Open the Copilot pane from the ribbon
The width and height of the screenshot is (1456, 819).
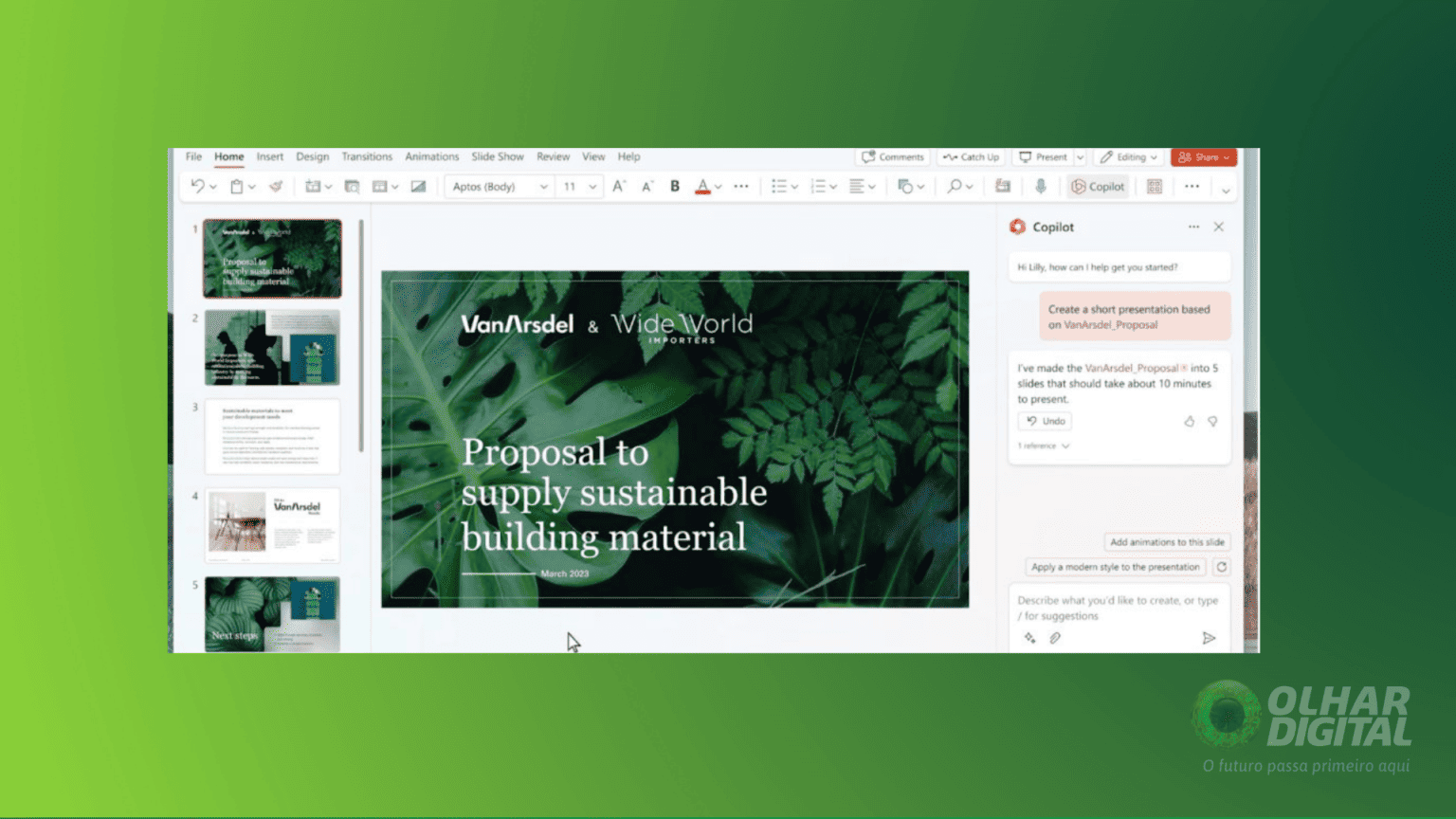[1097, 187]
